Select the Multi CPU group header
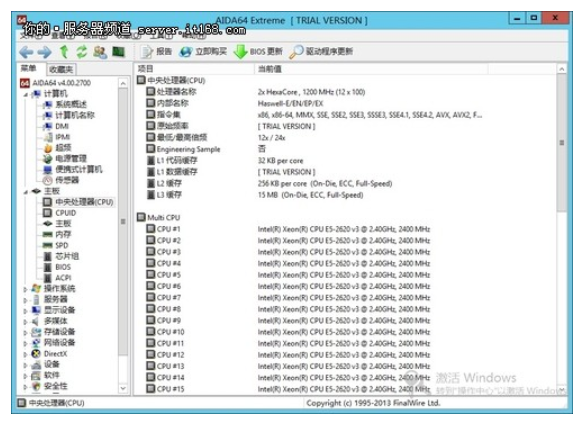Image resolution: width=583 pixels, height=424 pixels. tap(158, 218)
